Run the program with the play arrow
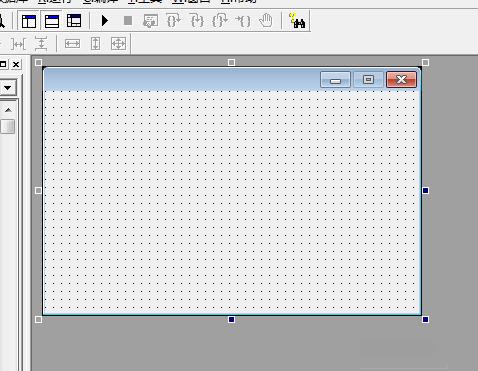Screen dimensions: 478x371 point(105,21)
